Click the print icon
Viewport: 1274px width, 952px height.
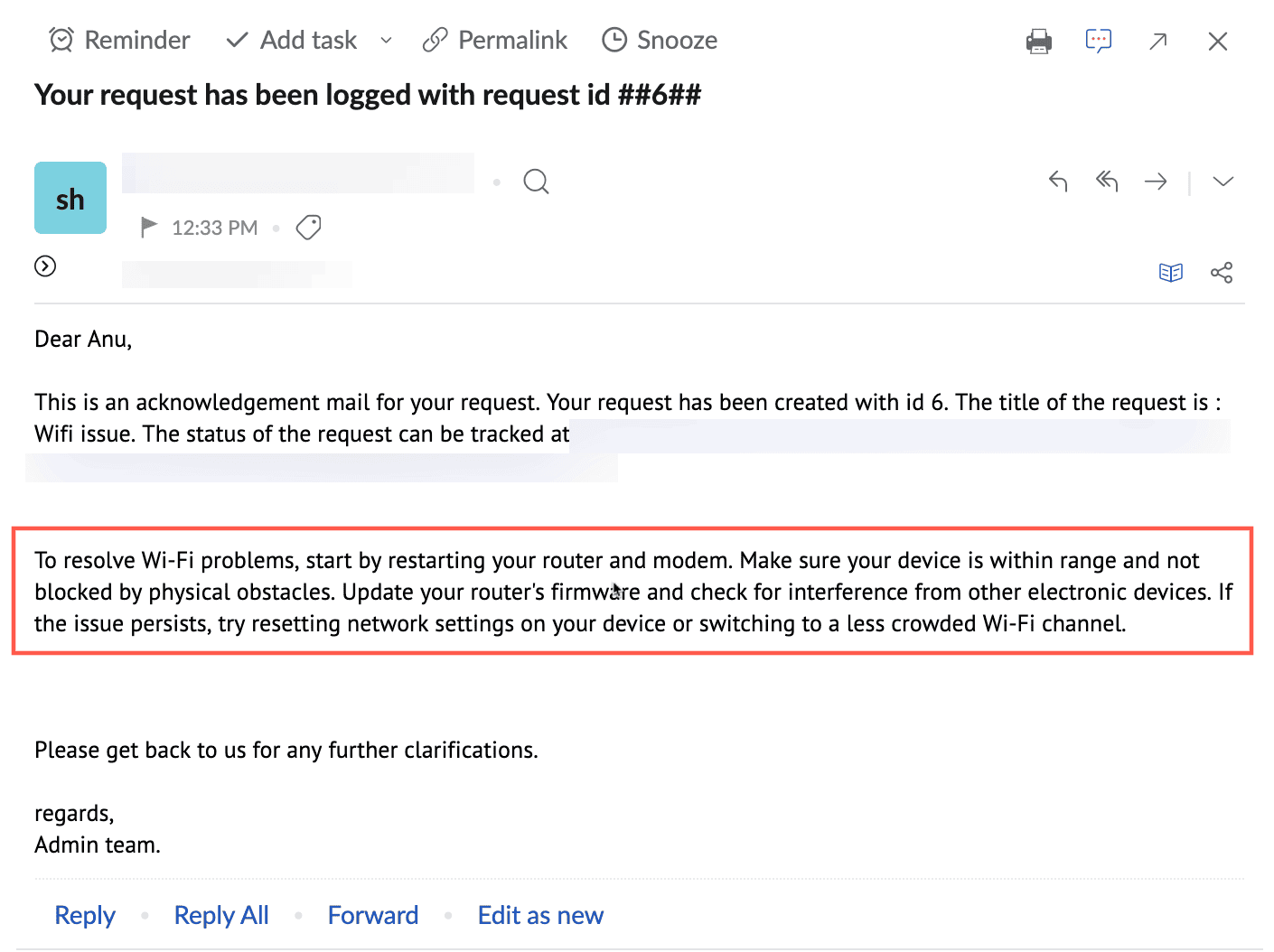pyautogui.click(x=1038, y=42)
